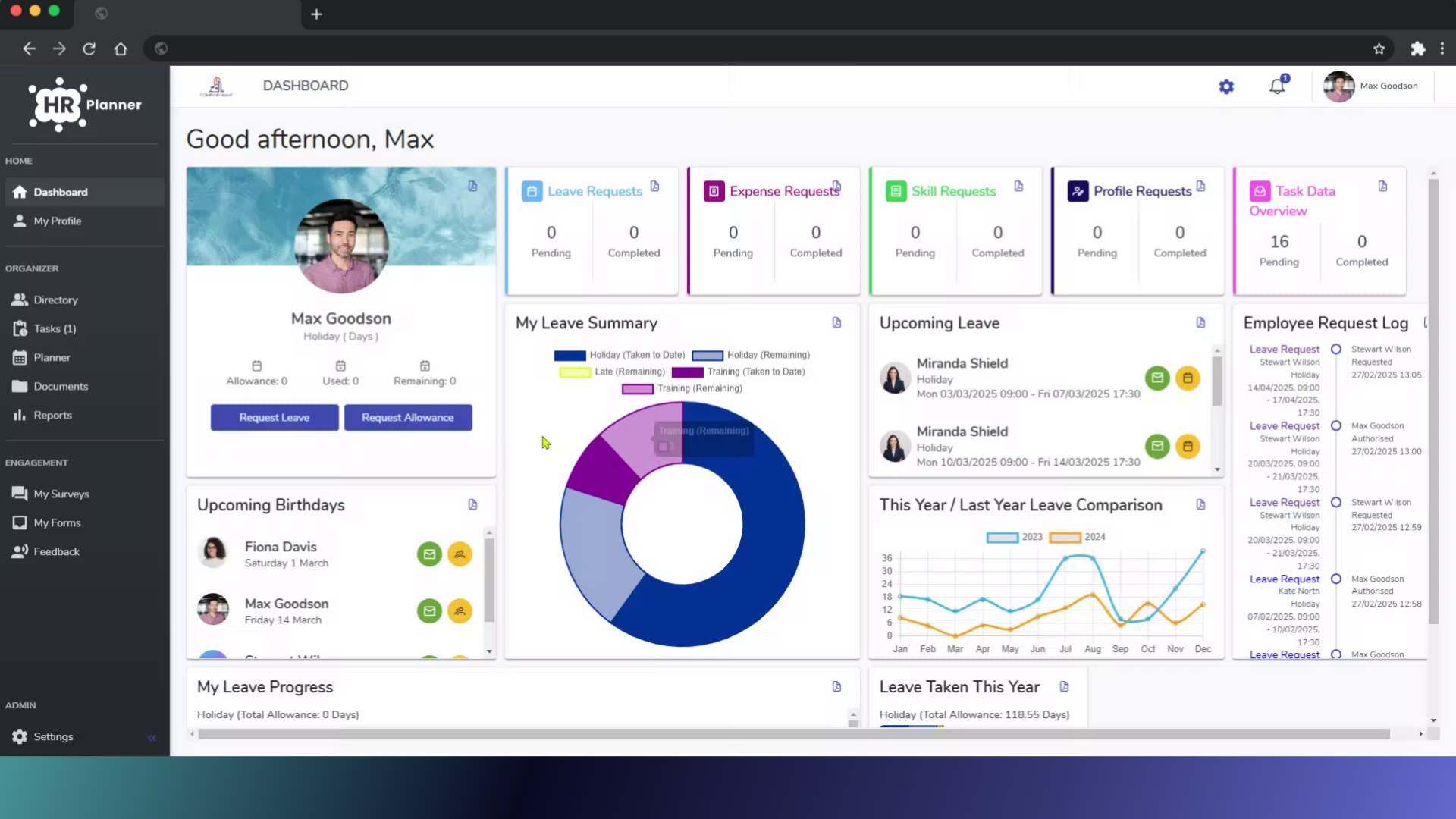The image size is (1456, 819).
Task: Open the Leave Requests card document icon
Action: point(655,186)
